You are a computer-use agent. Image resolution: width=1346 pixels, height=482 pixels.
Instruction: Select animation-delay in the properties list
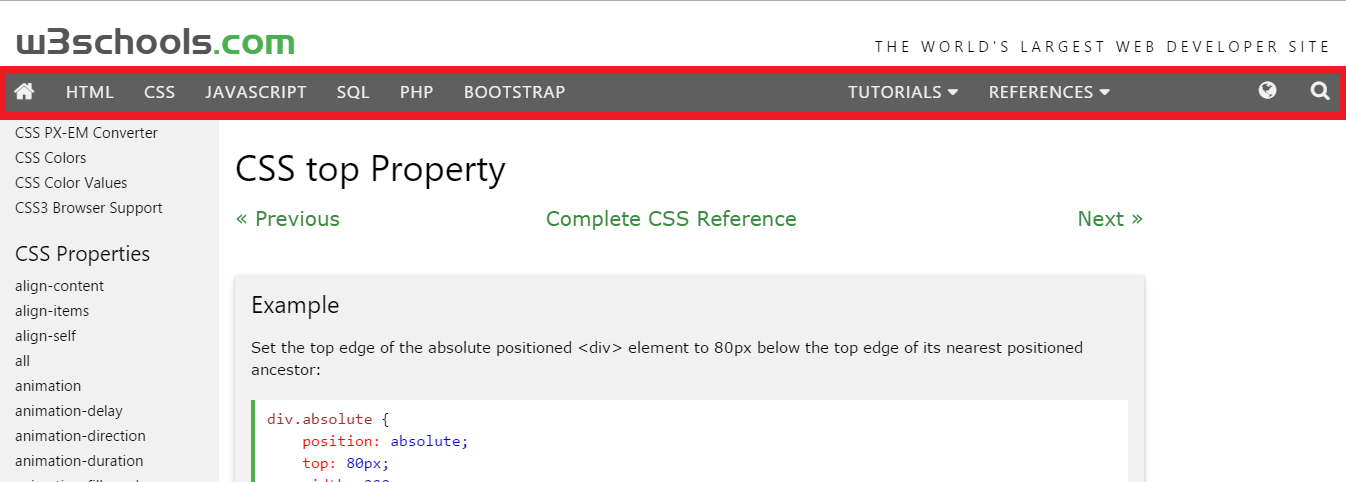point(69,411)
